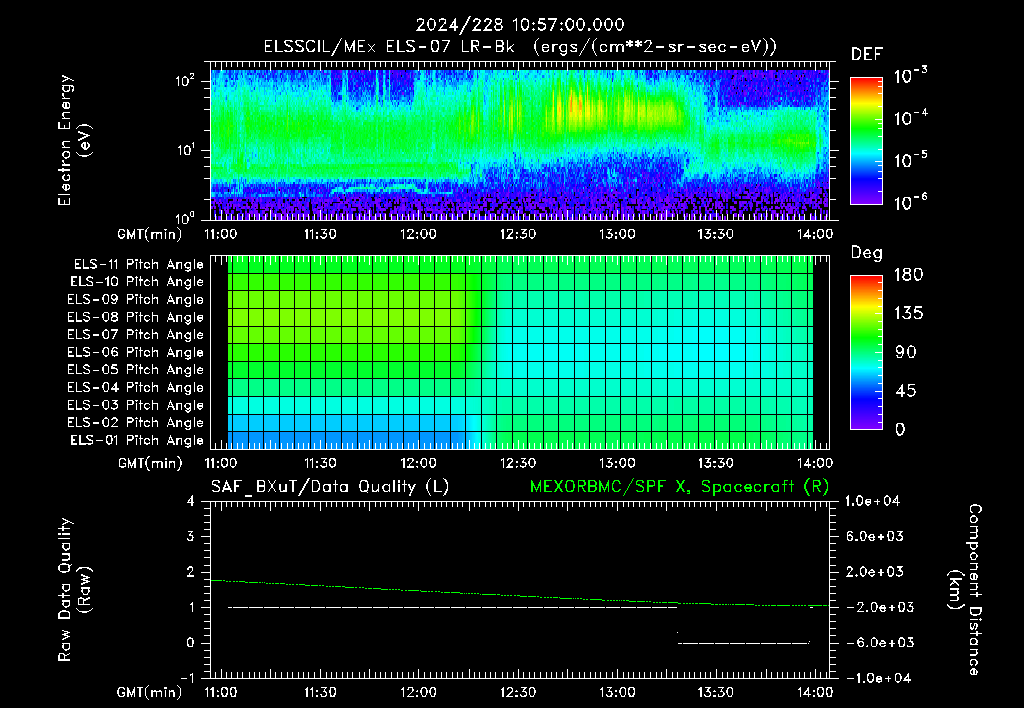This screenshot has height=708, width=1024.
Task: Click ELS-08 Pitch Angle row label
Action: pyautogui.click(x=136, y=317)
